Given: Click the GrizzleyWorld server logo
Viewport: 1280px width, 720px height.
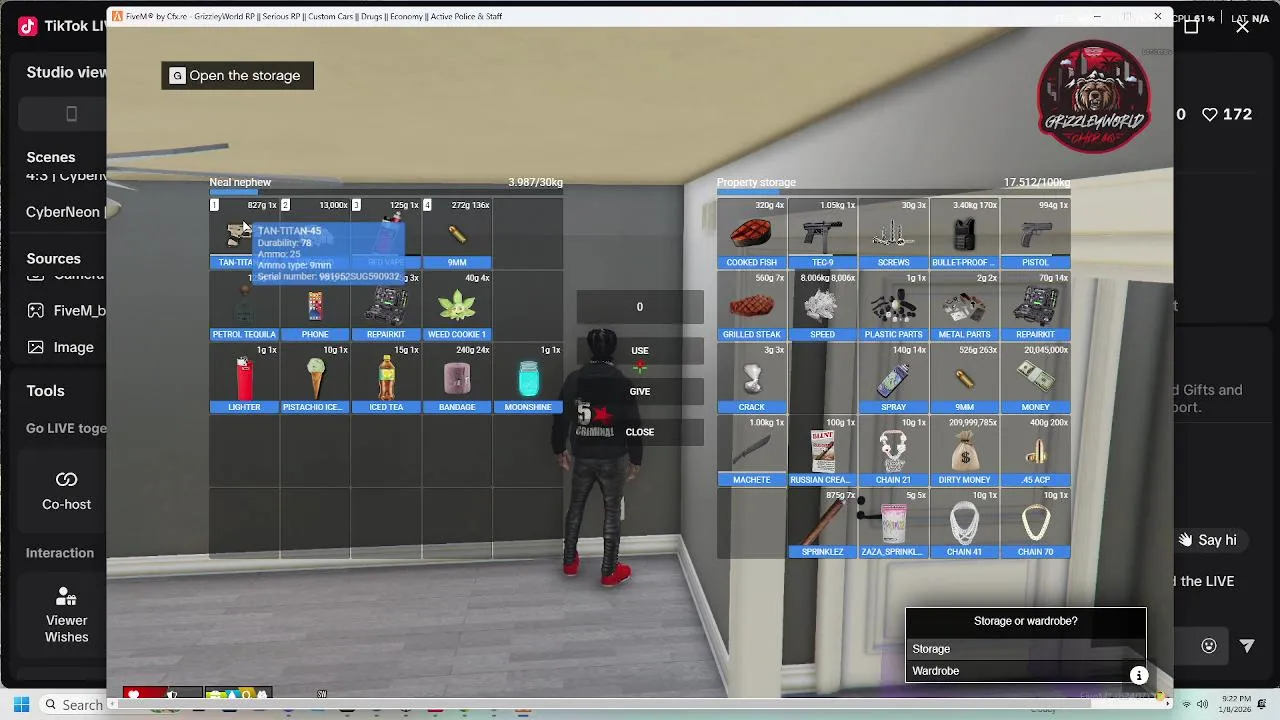Looking at the screenshot, I should click(1094, 98).
